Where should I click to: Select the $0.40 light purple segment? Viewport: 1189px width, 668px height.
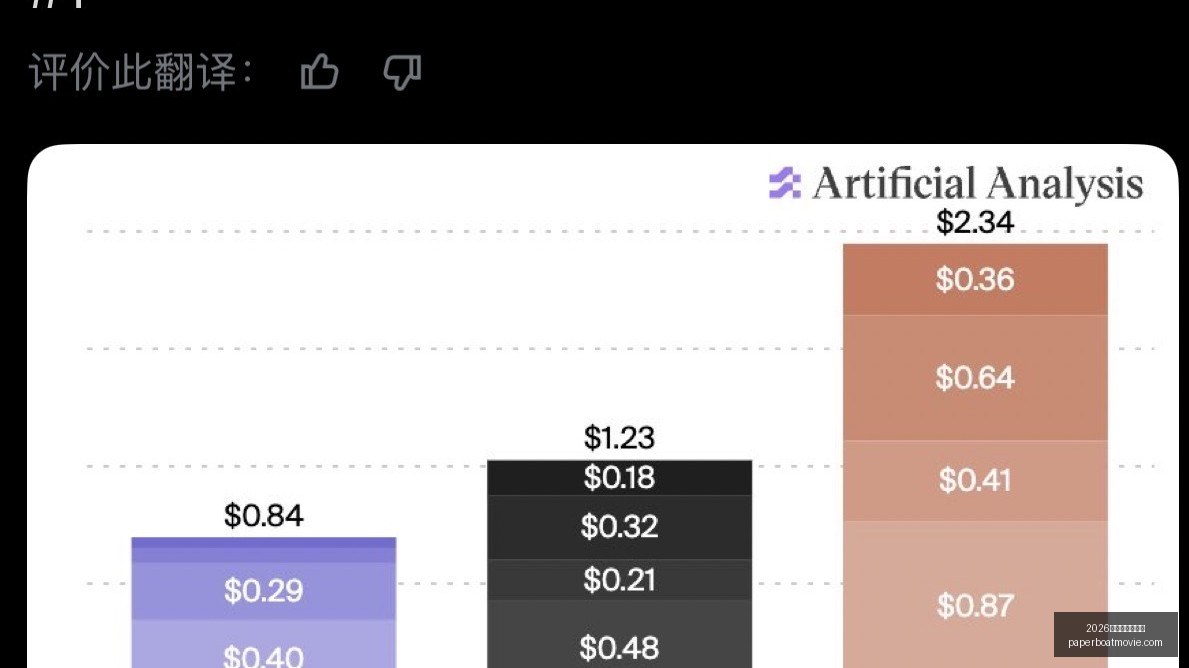[x=264, y=644]
